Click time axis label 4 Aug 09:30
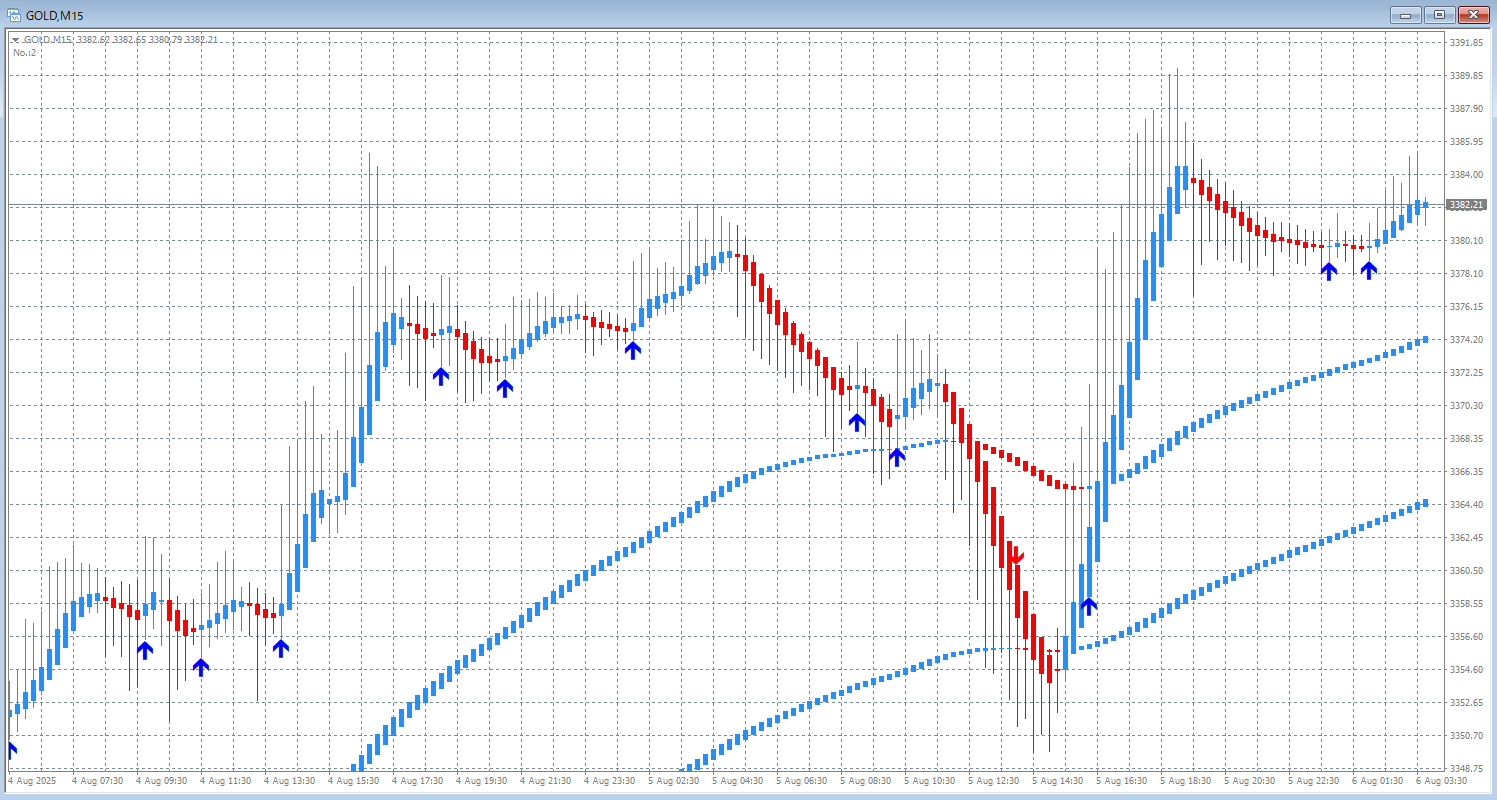This screenshot has width=1497, height=800. pos(161,781)
